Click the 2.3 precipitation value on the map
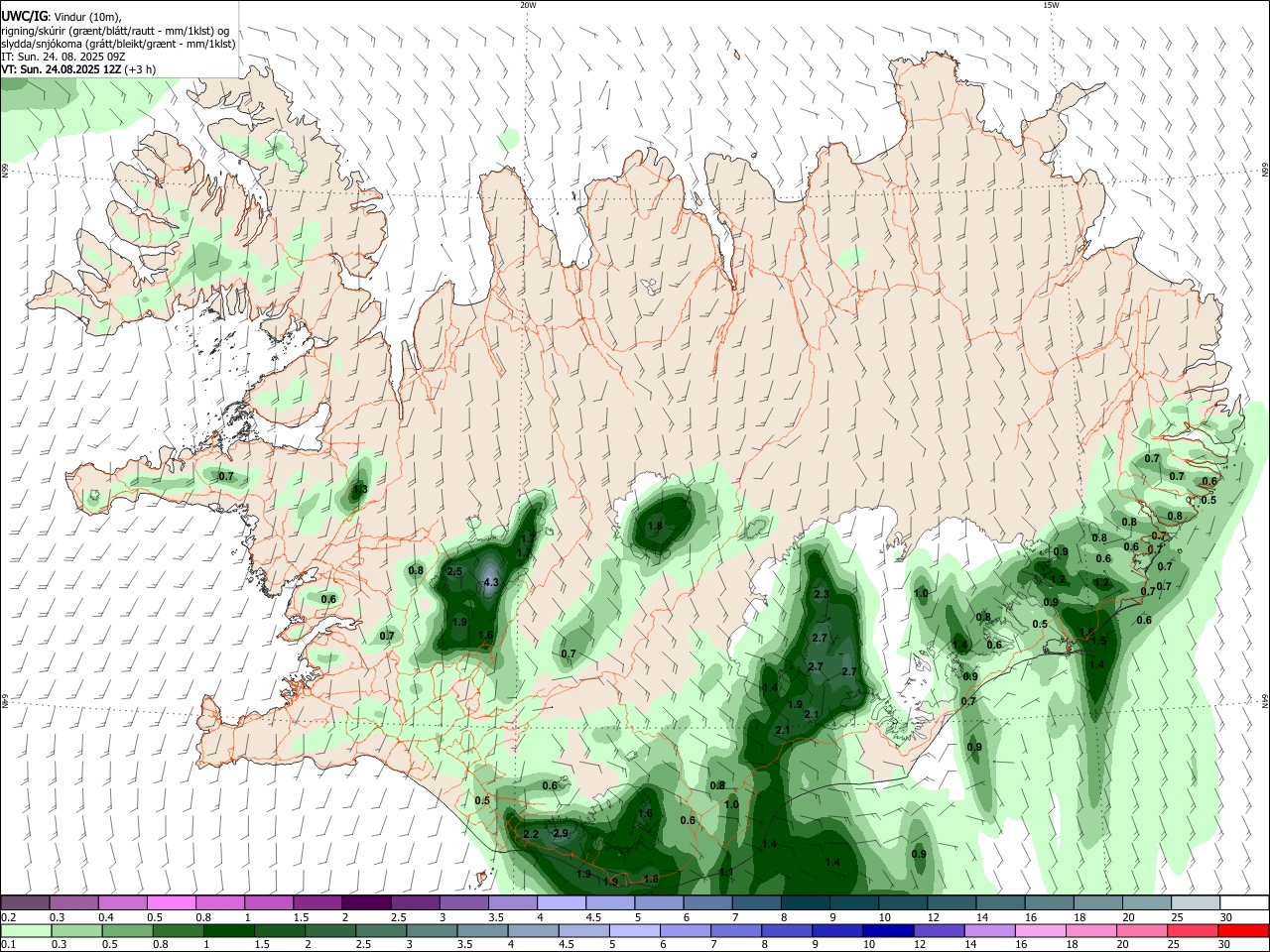The width and height of the screenshot is (1270, 952). coord(821,595)
